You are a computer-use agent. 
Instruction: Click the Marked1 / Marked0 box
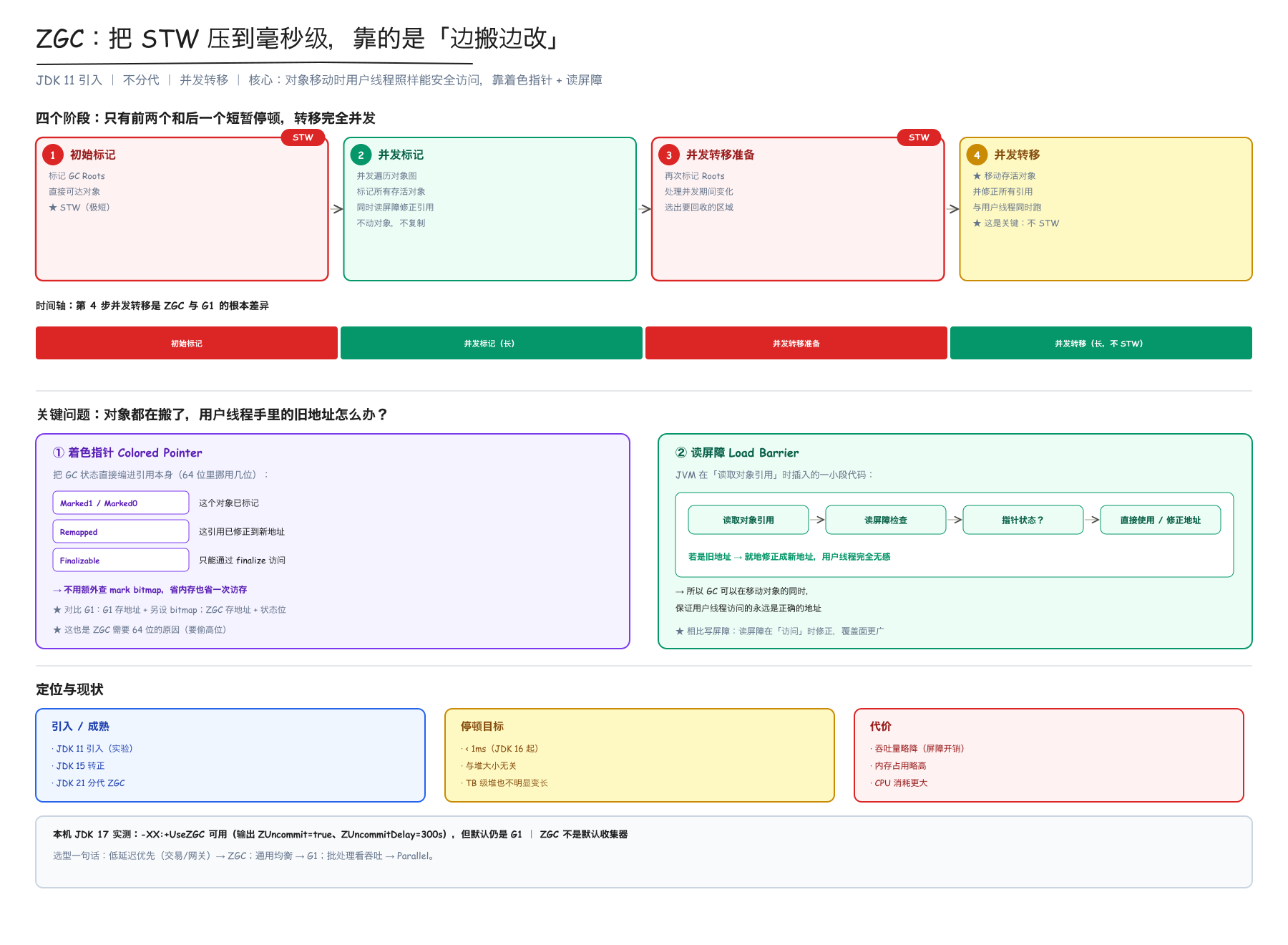coord(121,503)
